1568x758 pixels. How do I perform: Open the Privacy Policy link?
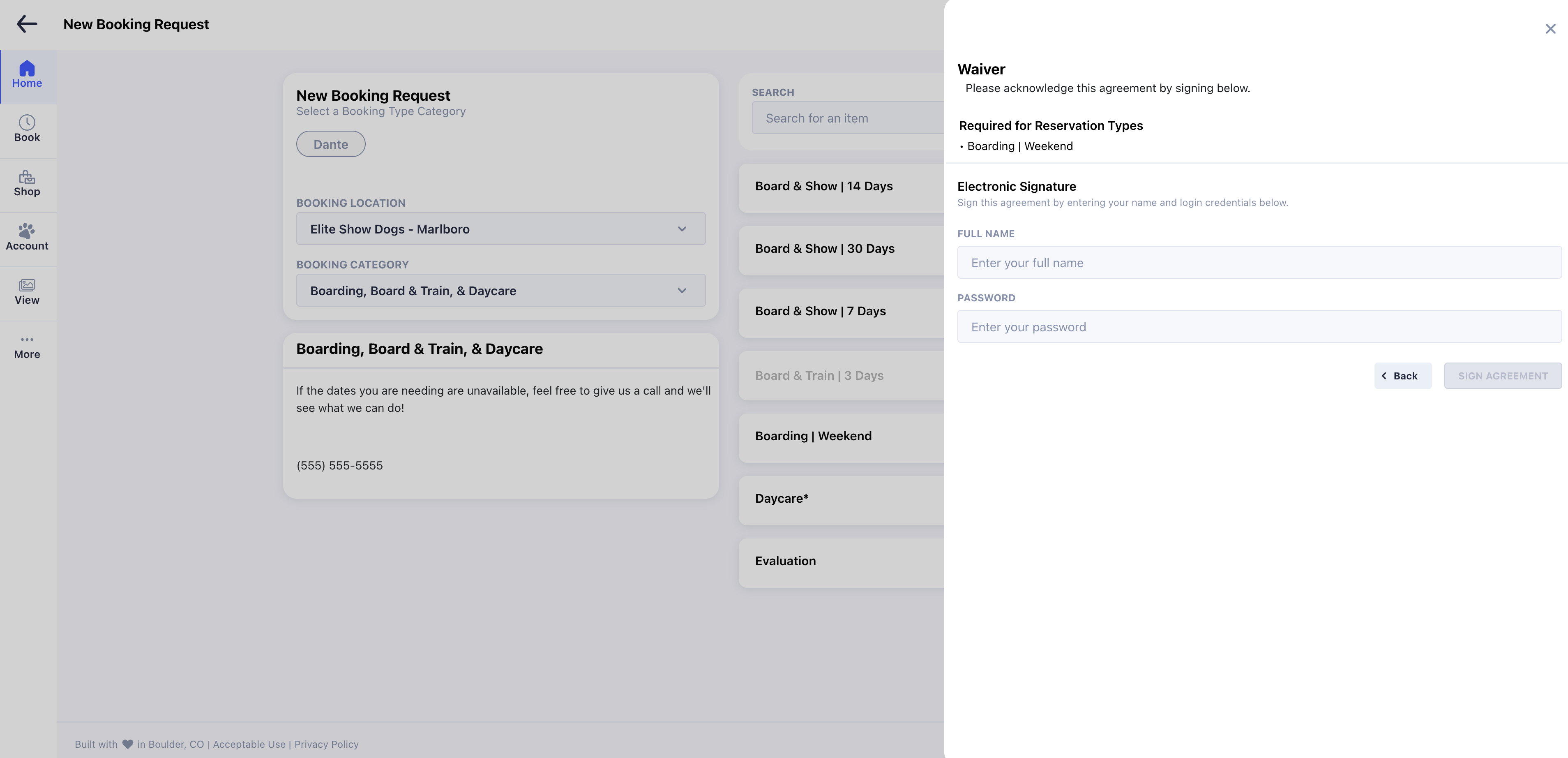point(326,744)
